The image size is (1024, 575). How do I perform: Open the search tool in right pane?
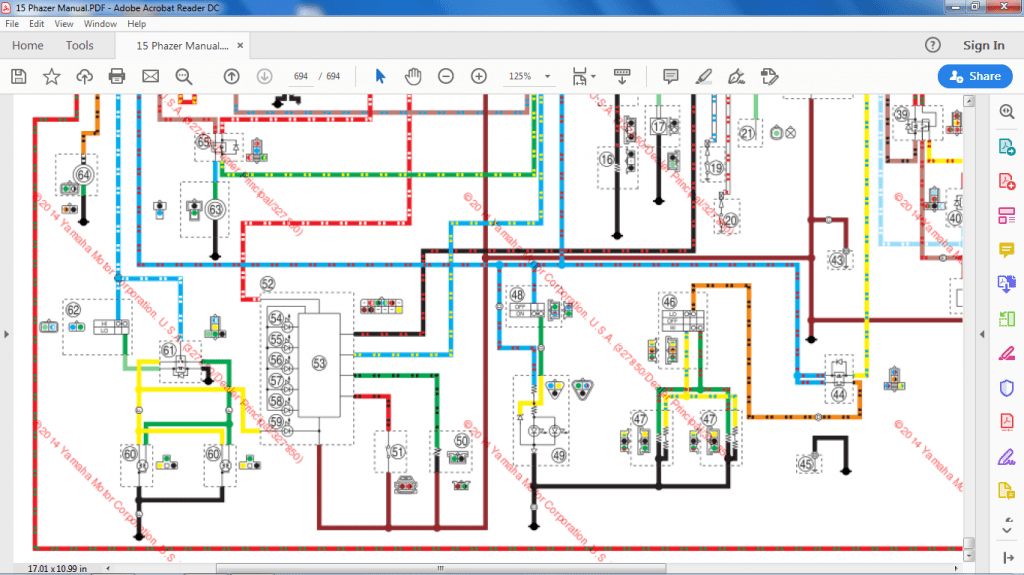click(x=1006, y=112)
